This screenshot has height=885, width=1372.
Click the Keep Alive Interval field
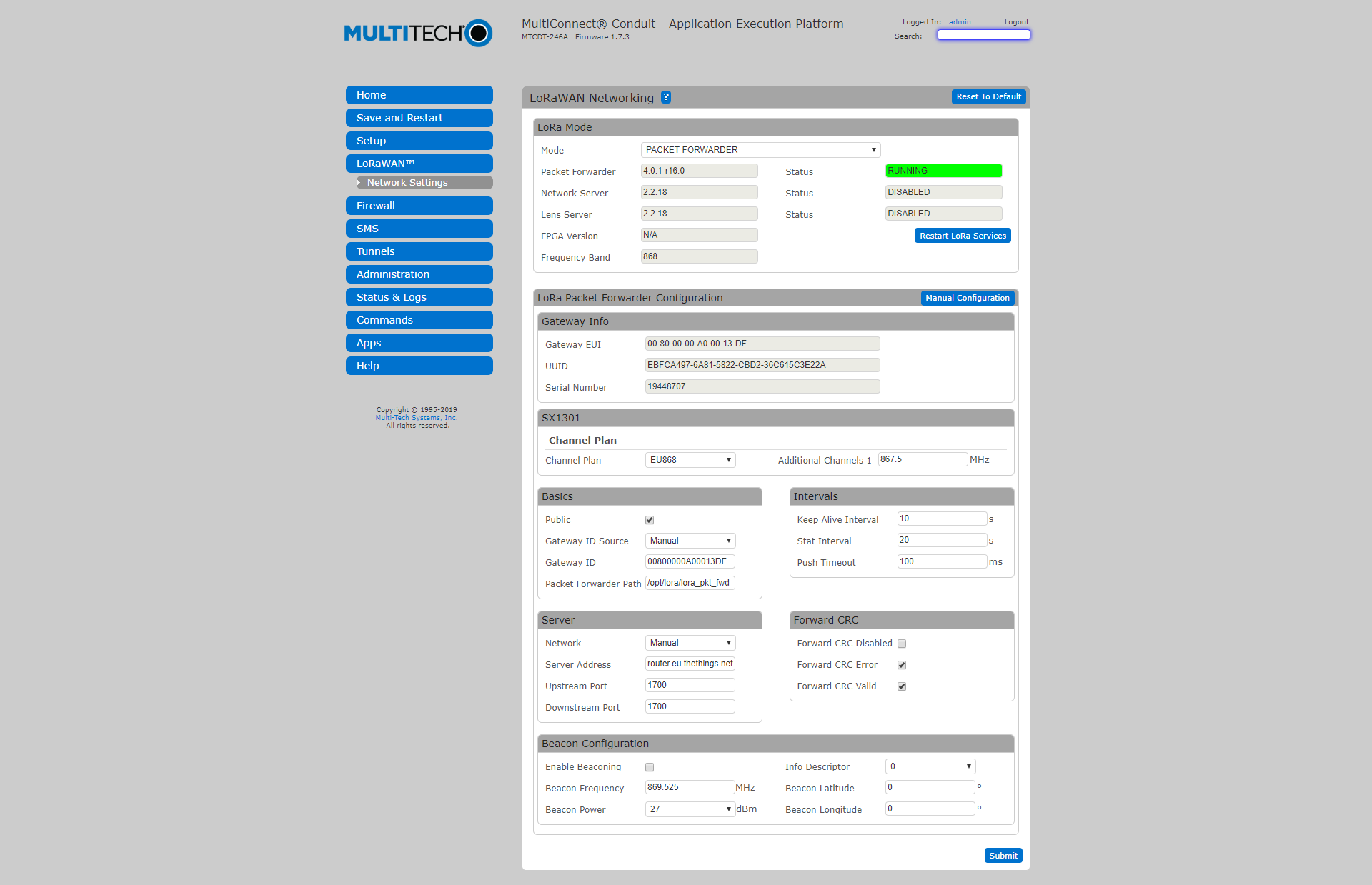[942, 519]
